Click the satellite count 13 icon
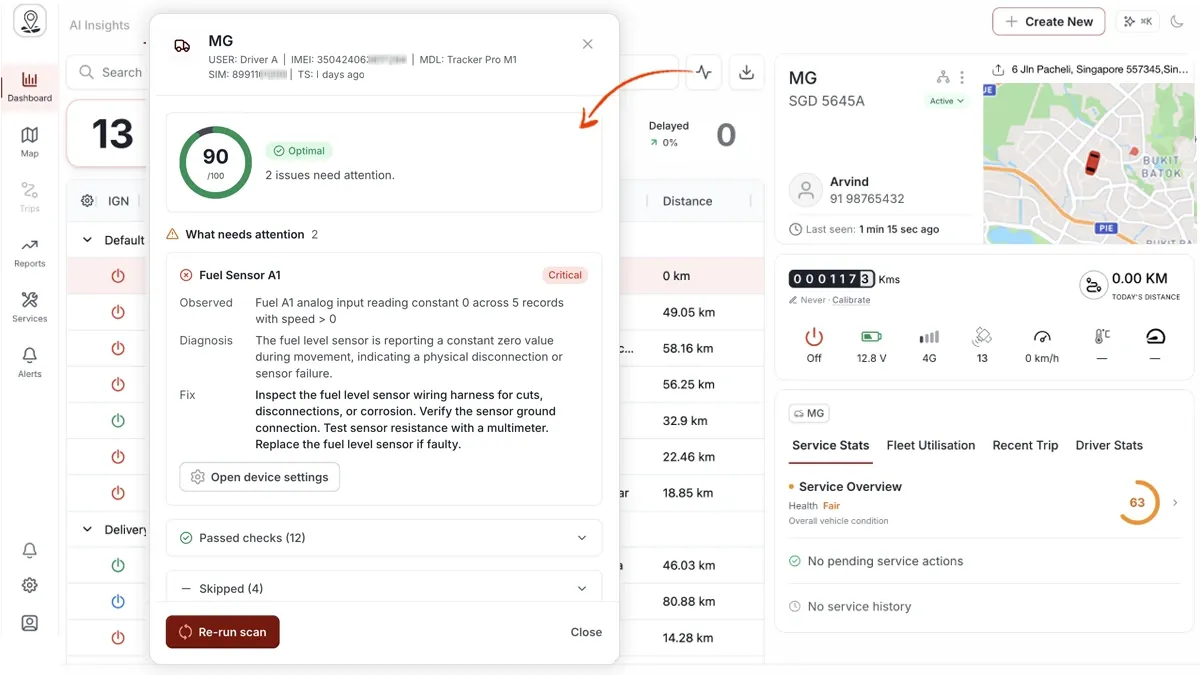Screen dimensions: 1200x675 click(982, 337)
